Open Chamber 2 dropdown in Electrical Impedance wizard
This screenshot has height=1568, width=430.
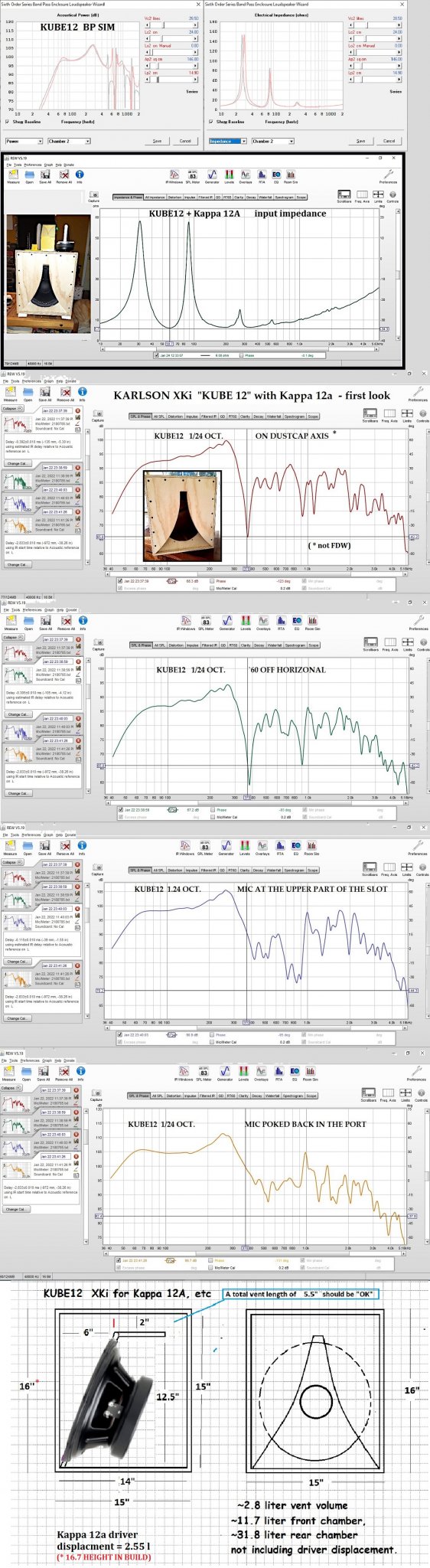pos(272,141)
